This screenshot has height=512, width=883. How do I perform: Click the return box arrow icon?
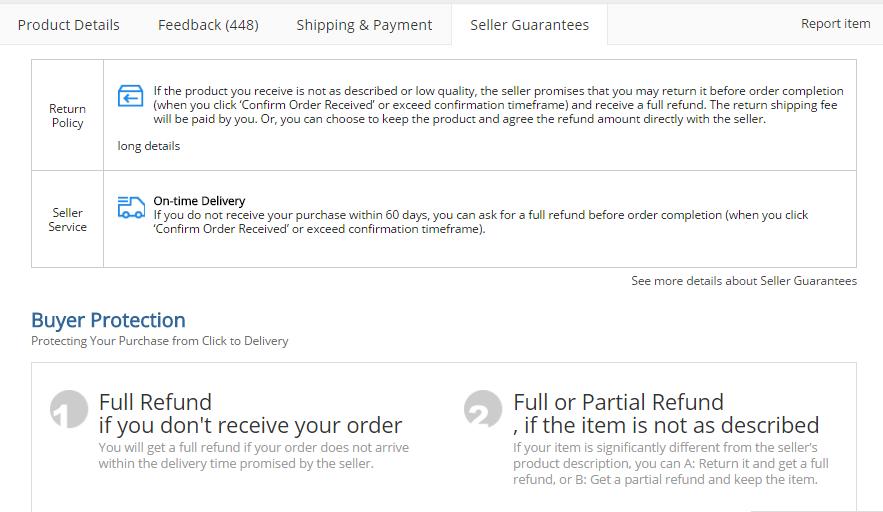point(131,96)
